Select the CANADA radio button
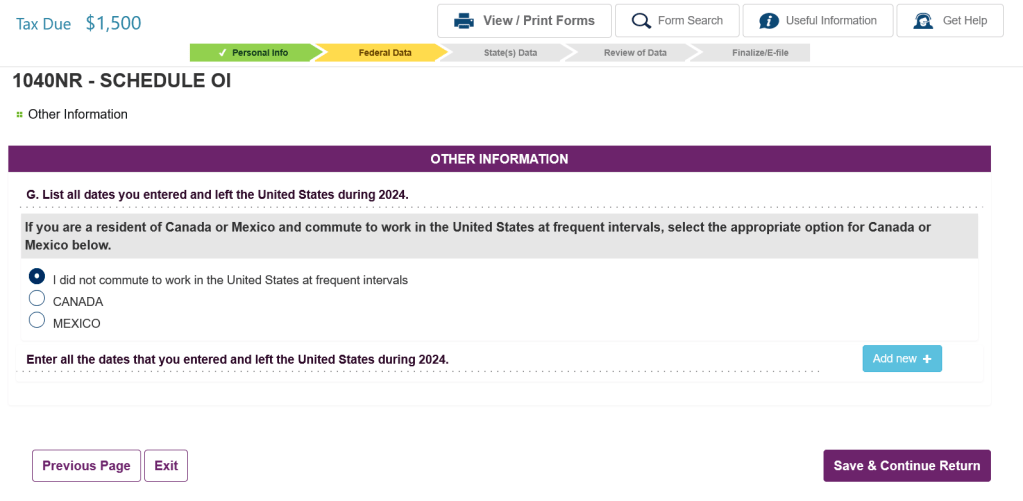 tap(37, 298)
